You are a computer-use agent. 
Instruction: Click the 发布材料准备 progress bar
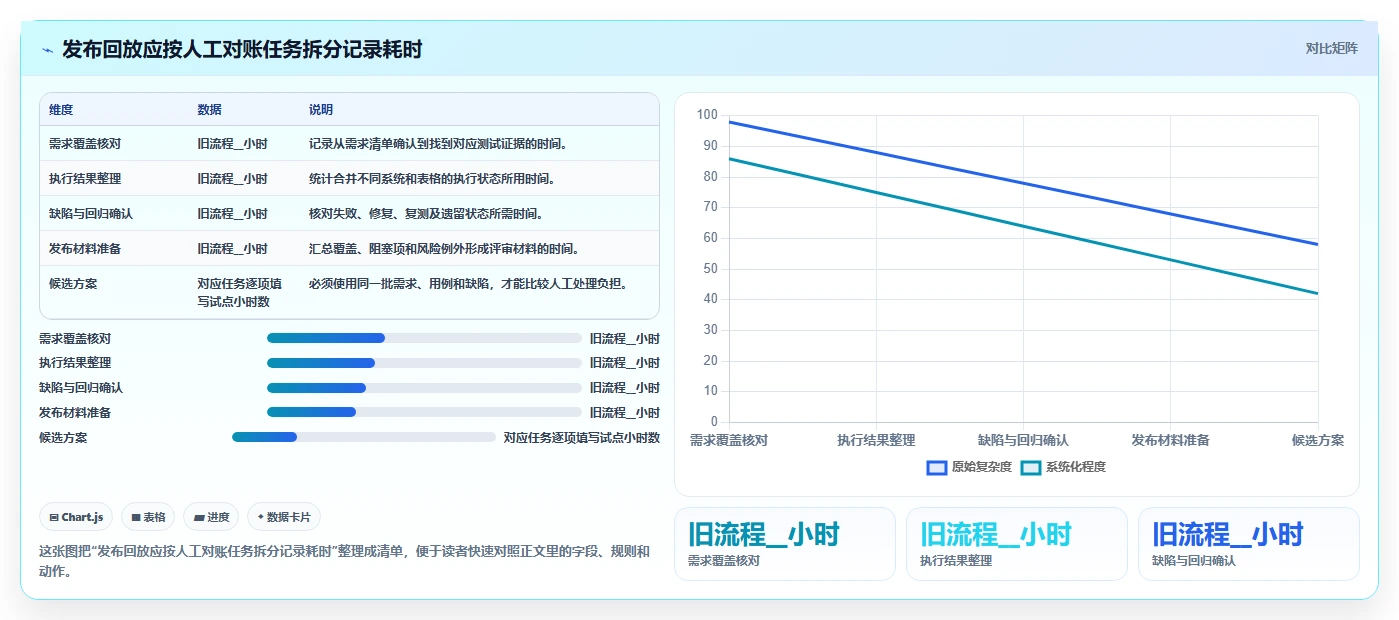coord(424,412)
